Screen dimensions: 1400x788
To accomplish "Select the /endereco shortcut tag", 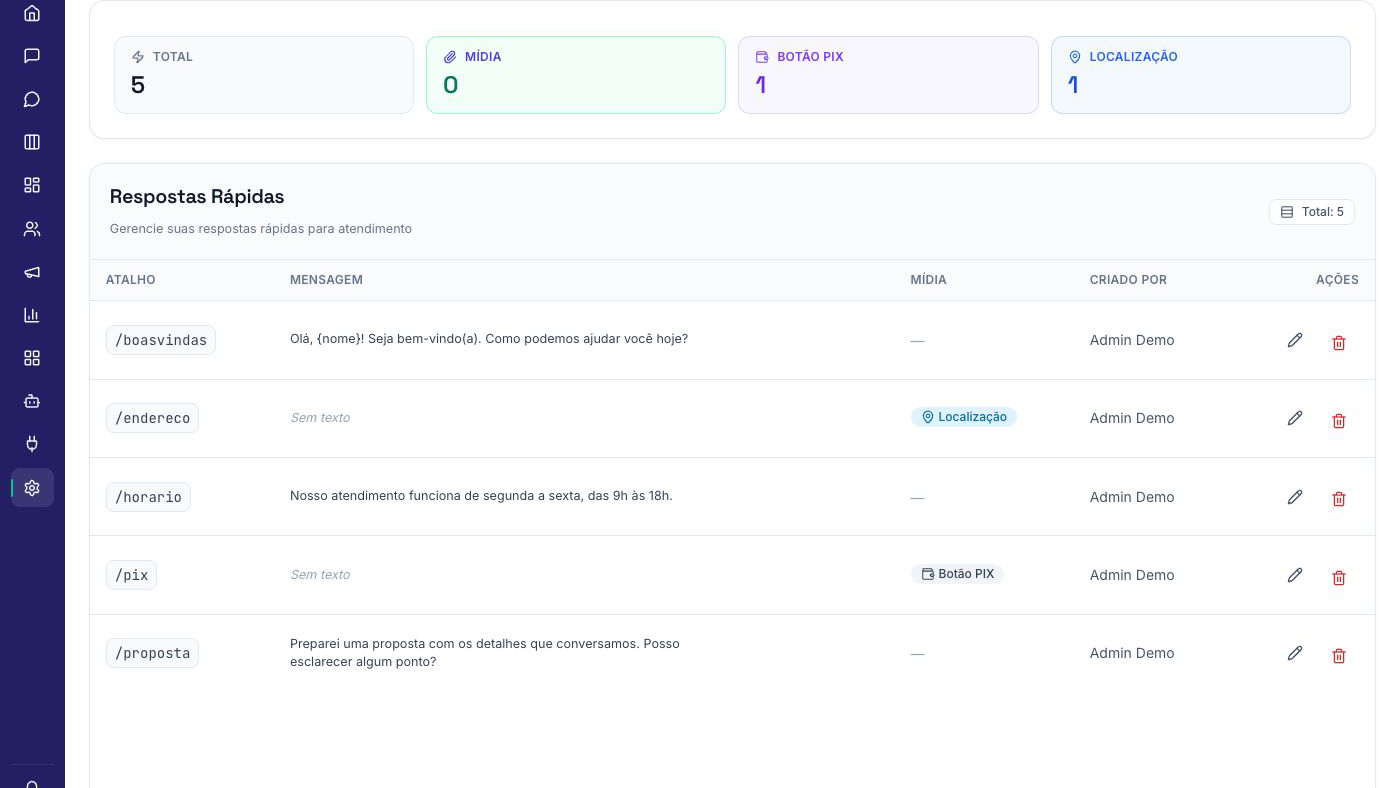I will click(x=152, y=418).
